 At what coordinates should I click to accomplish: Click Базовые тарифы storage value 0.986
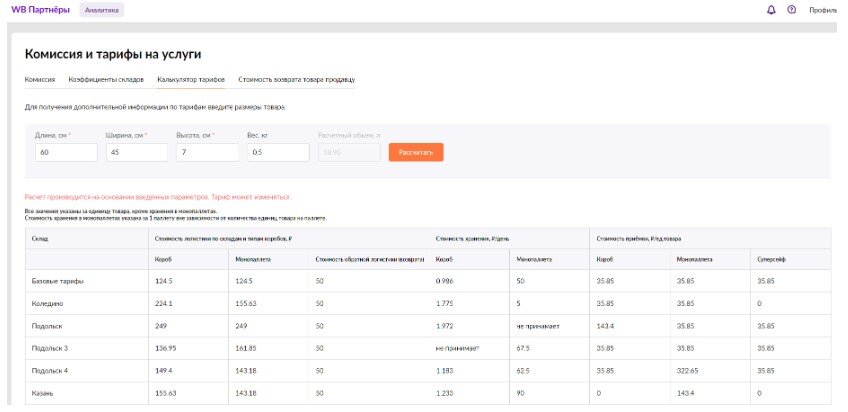coord(445,281)
